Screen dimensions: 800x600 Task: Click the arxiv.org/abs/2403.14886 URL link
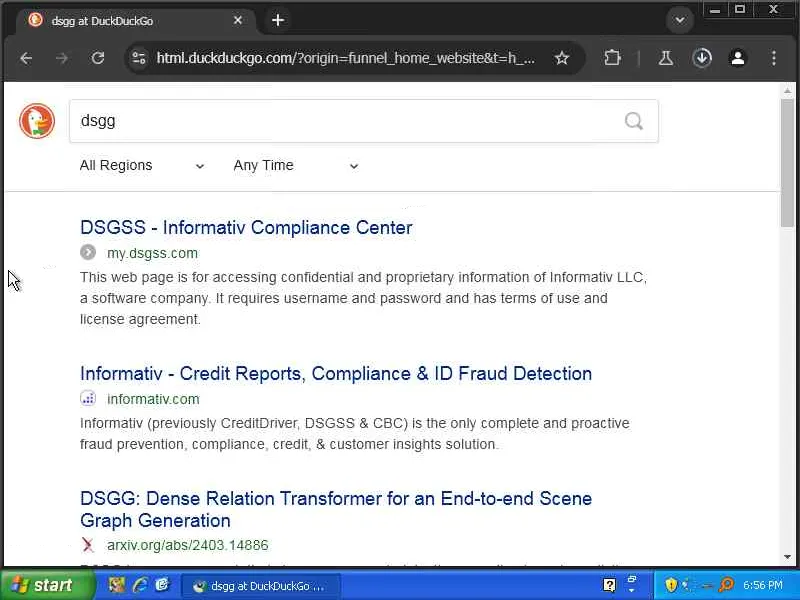[x=187, y=545]
